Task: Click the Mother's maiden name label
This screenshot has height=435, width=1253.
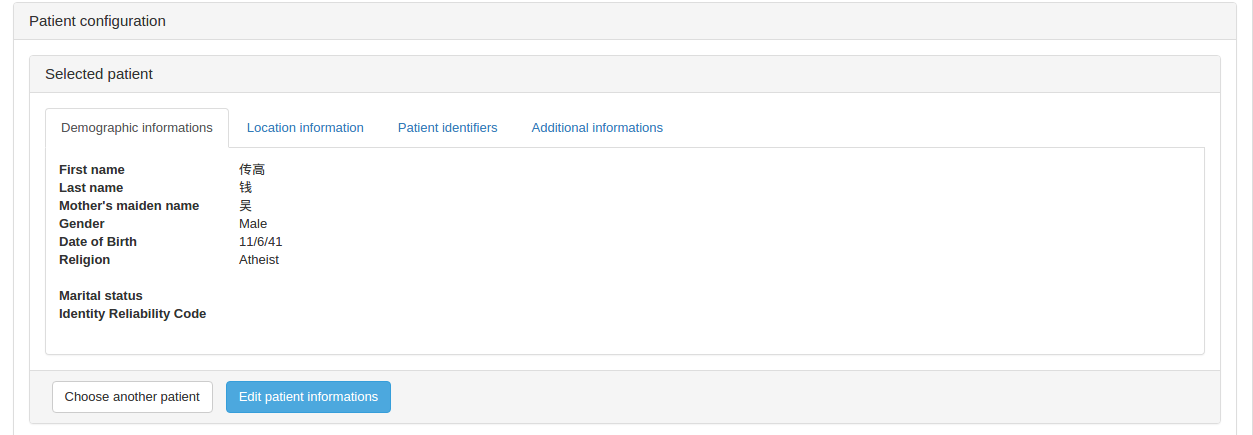Action: (x=129, y=206)
